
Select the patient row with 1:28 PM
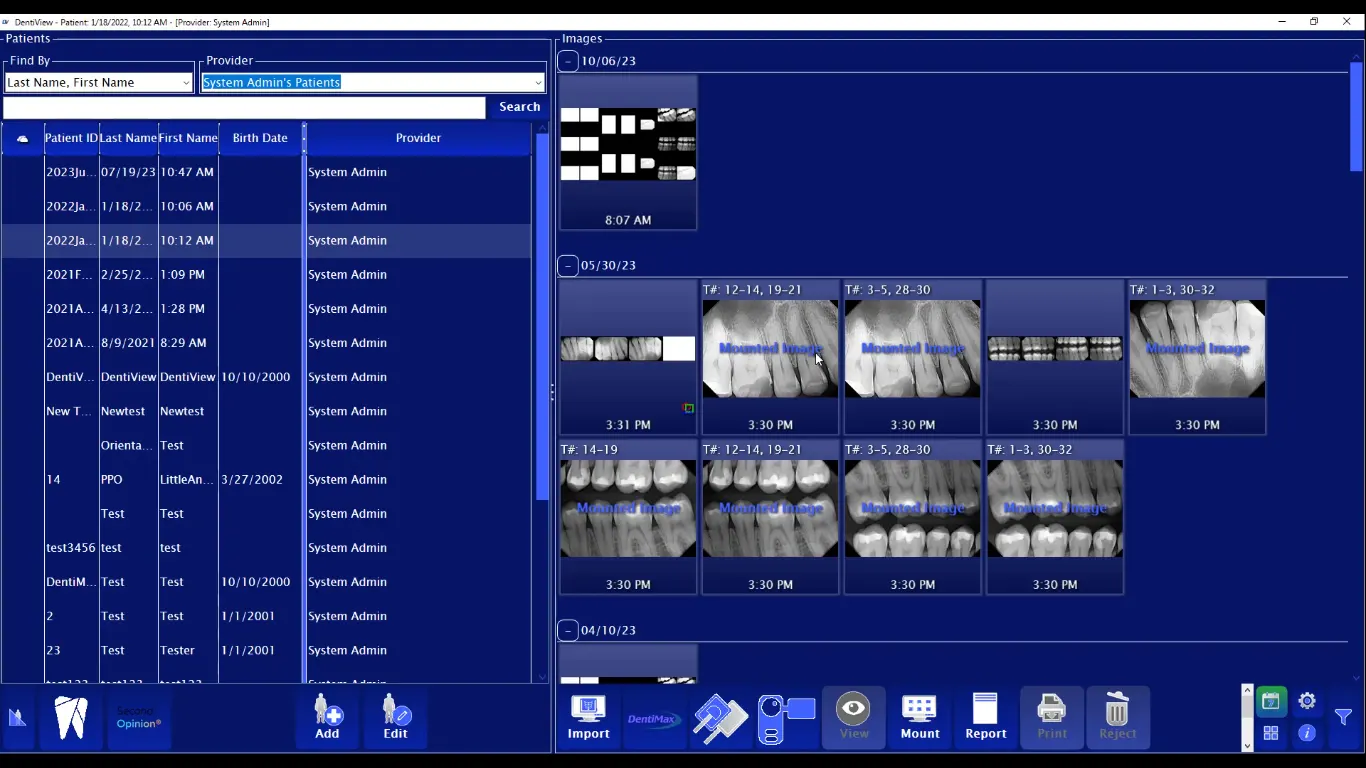[x=266, y=308]
